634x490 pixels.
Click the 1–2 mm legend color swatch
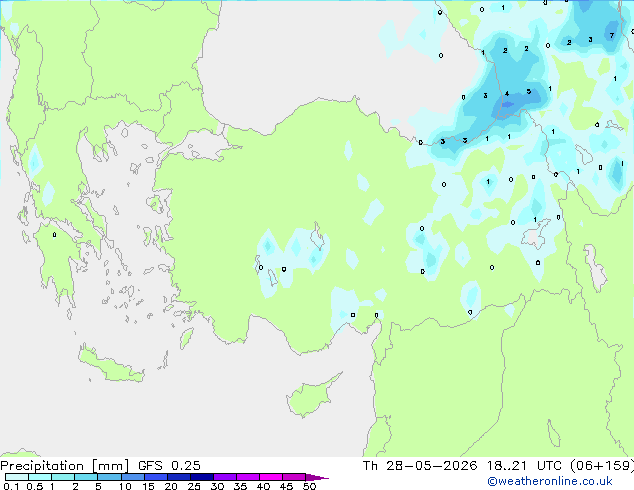click(x=63, y=477)
